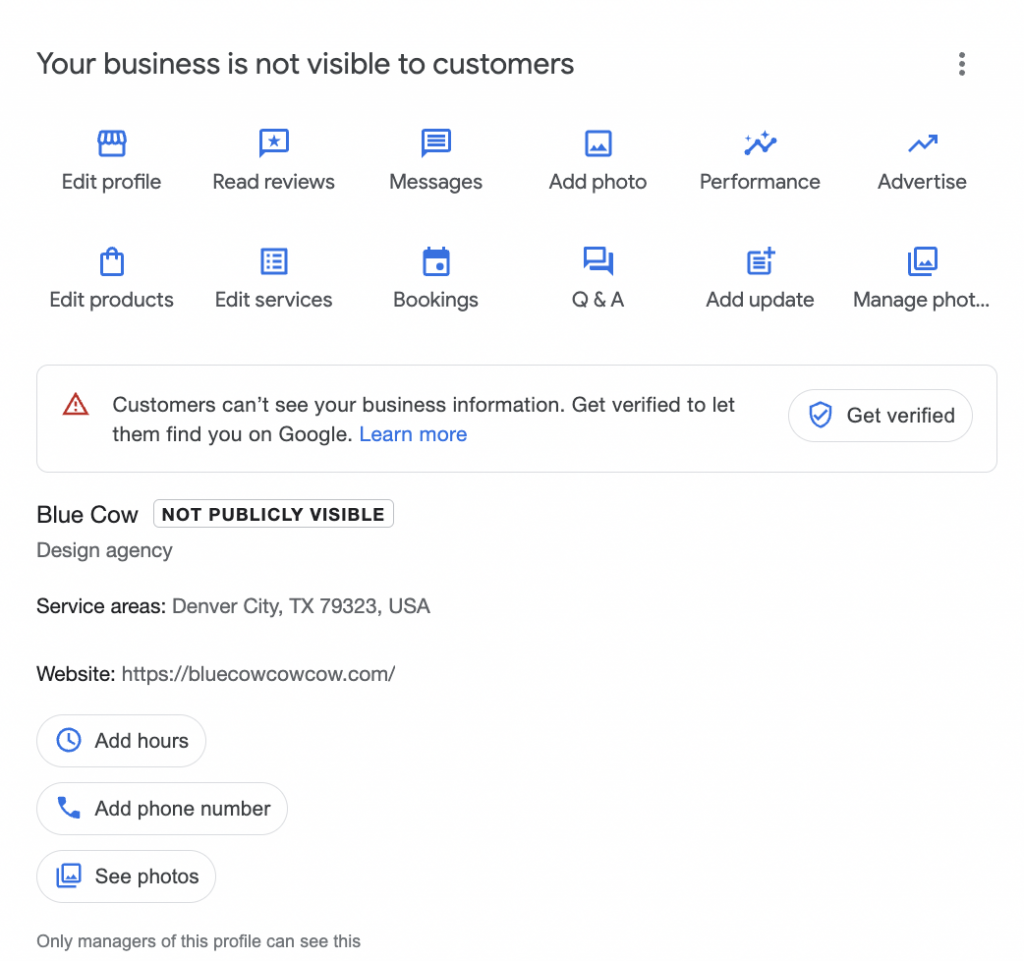Open Performance sparkline icon
1024x961 pixels.
[x=760, y=144]
